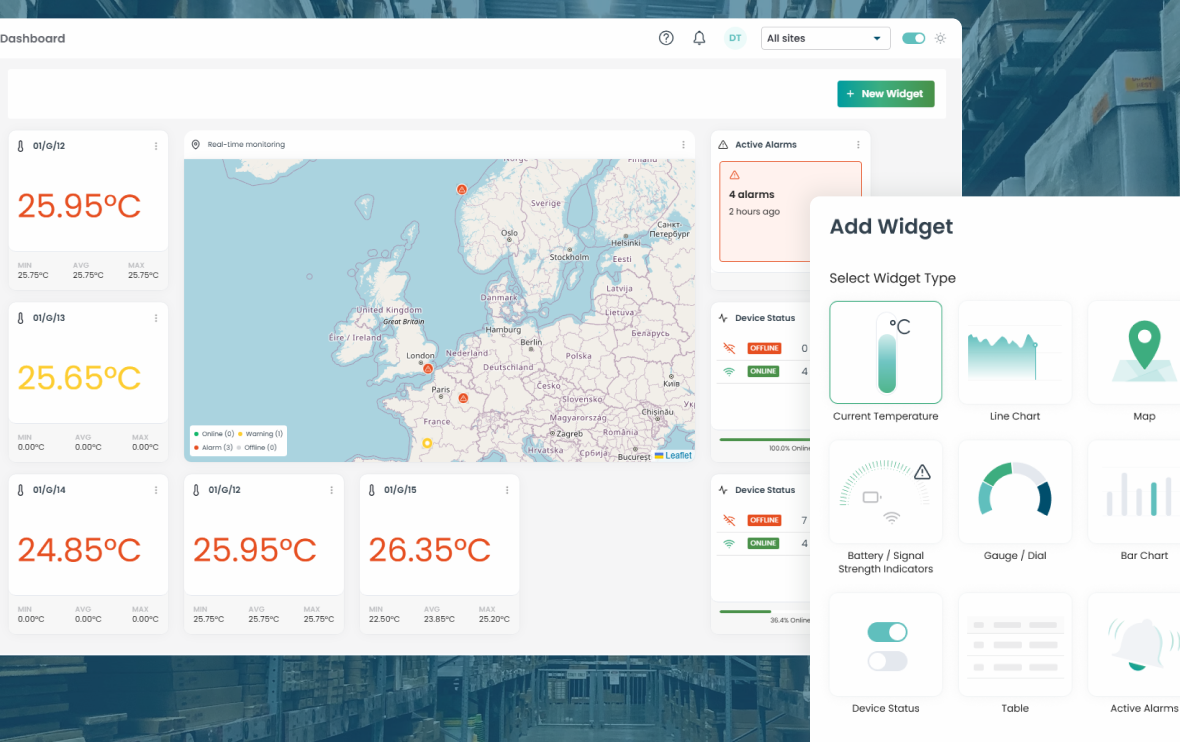Open the 4 alarms card
The width and height of the screenshot is (1180, 742).
790,211
